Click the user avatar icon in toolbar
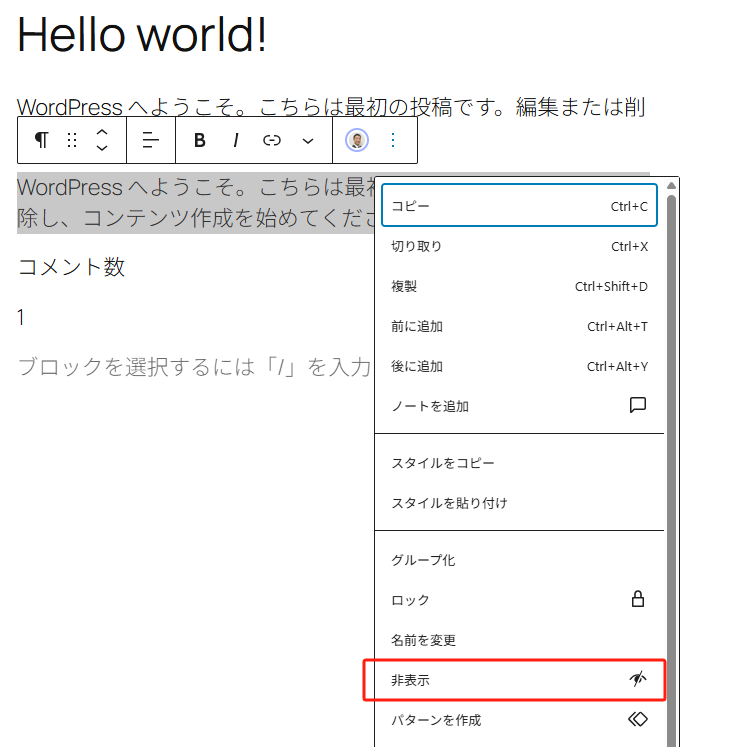This screenshot has width=738, height=747. click(x=357, y=140)
